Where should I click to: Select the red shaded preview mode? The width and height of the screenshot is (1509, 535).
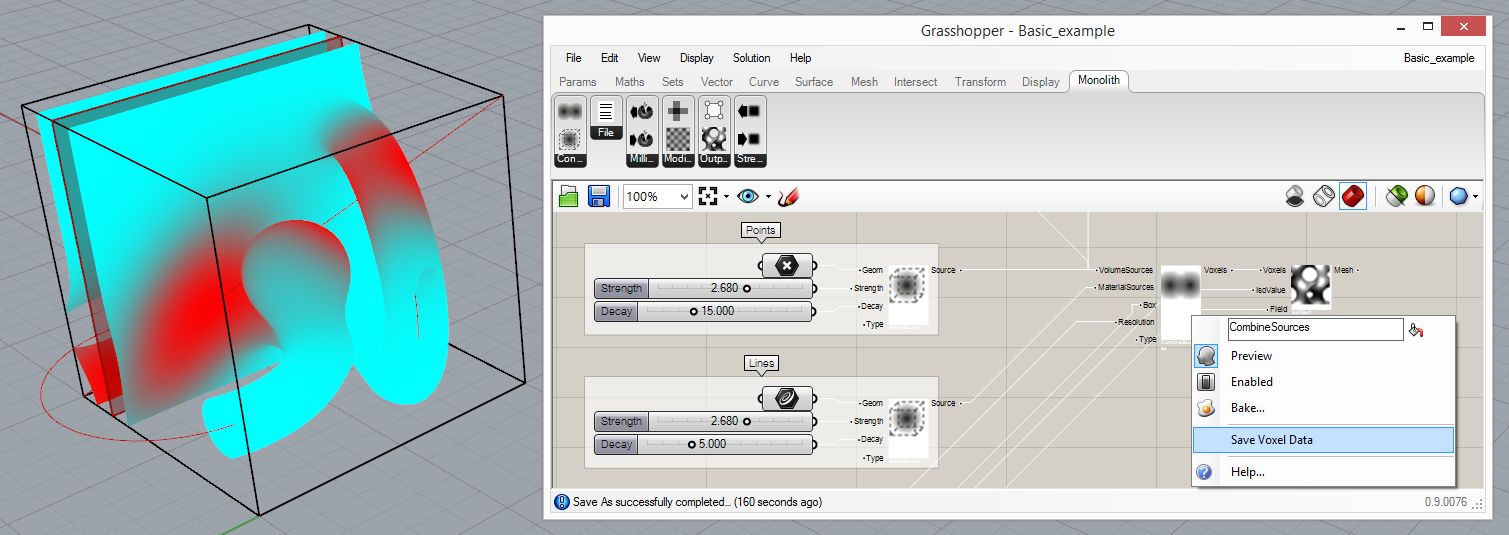(1353, 196)
